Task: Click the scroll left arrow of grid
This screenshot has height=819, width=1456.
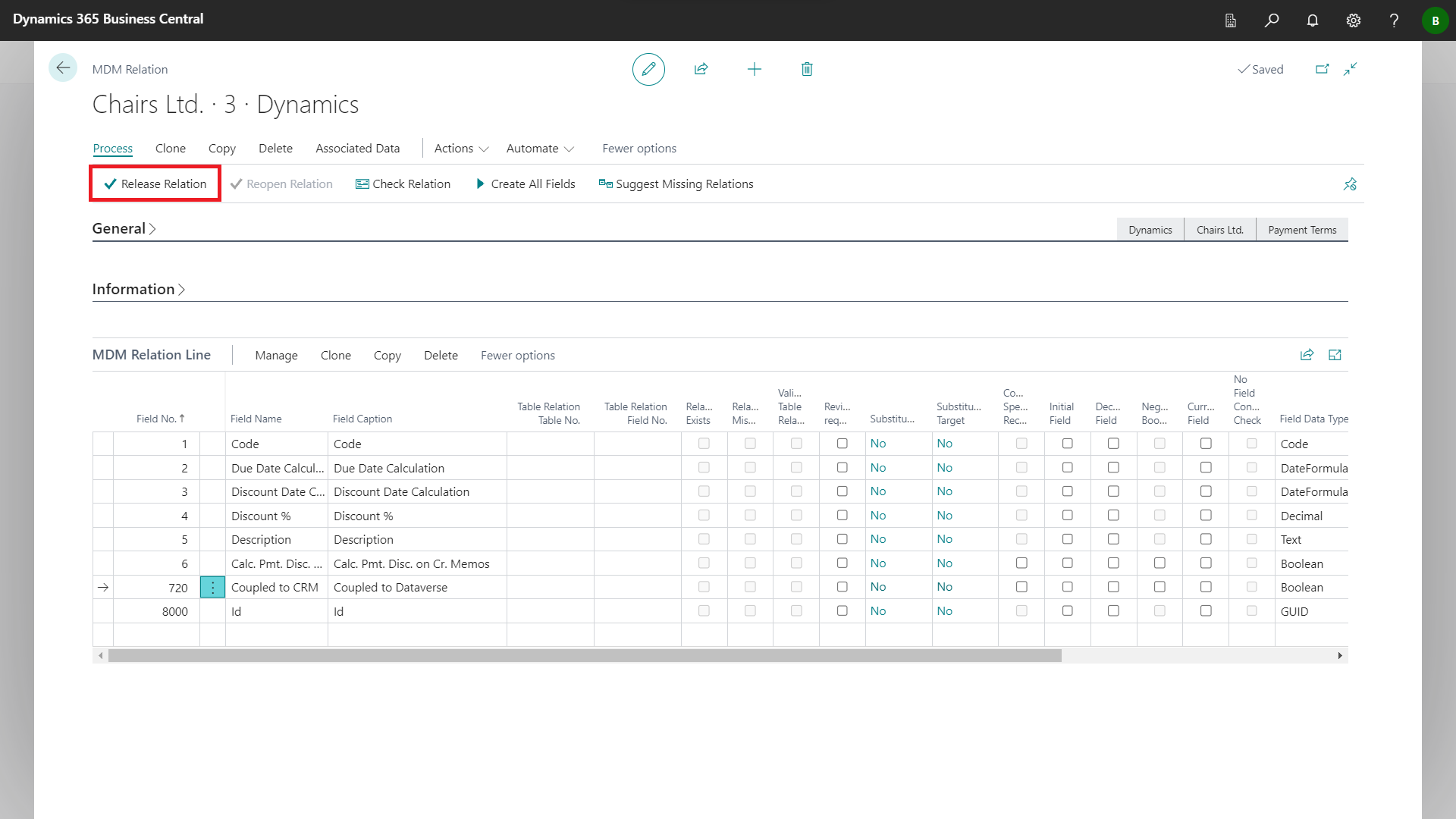Action: point(100,656)
